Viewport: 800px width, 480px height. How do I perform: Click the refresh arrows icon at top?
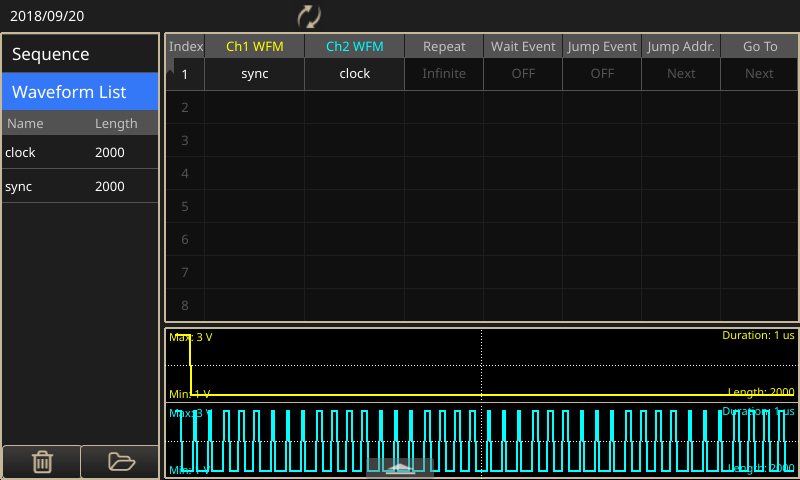(309, 16)
